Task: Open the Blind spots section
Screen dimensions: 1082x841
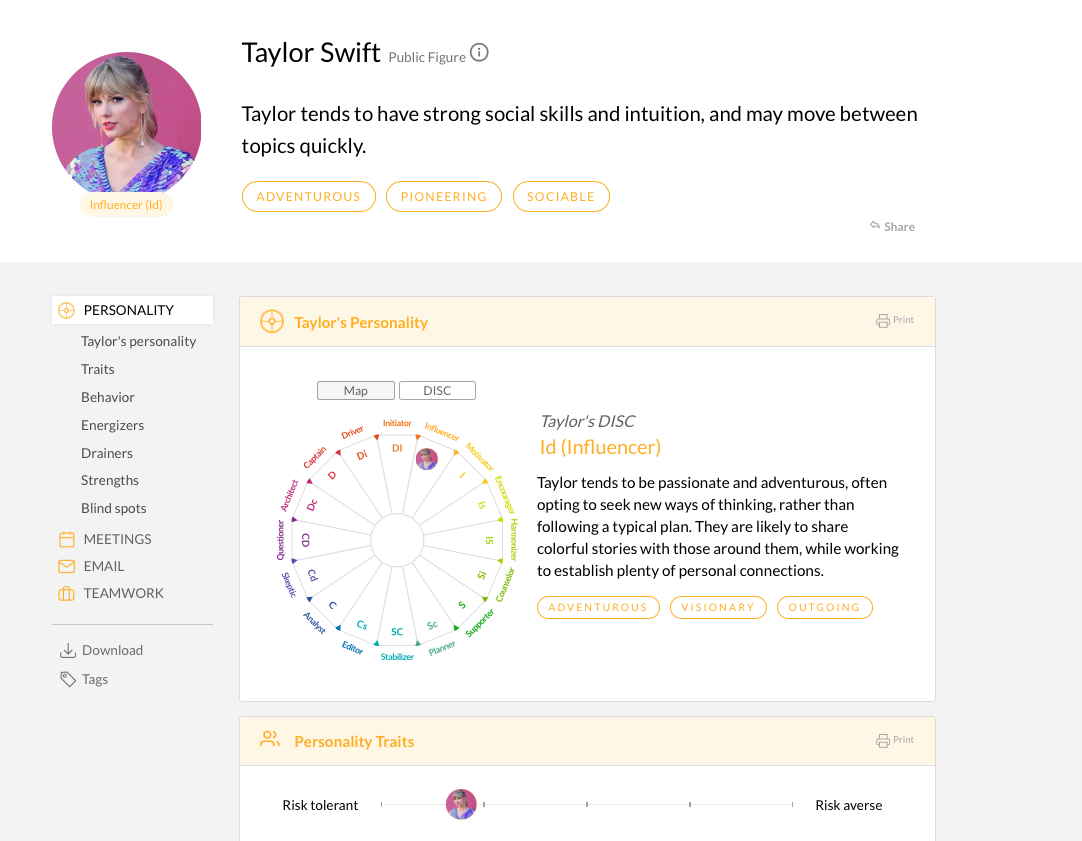Action: [x=114, y=508]
